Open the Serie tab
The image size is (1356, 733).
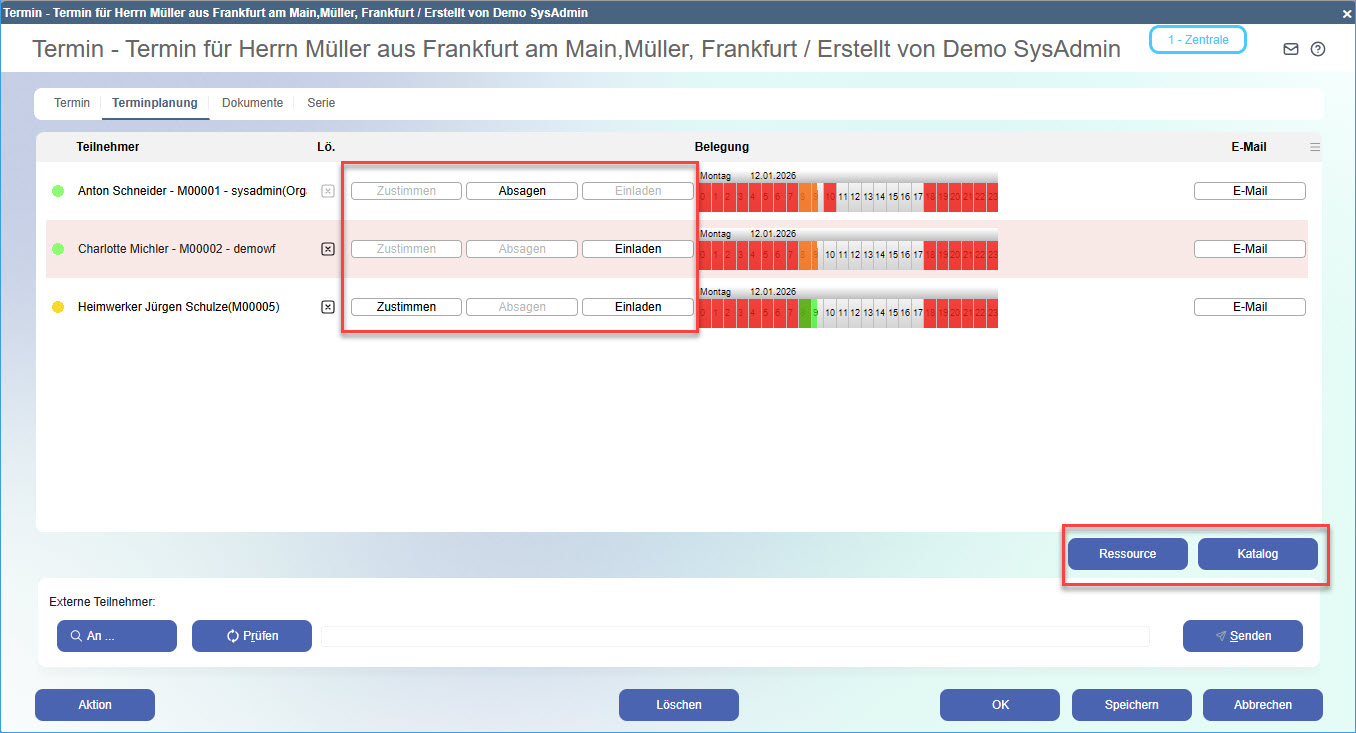point(321,102)
